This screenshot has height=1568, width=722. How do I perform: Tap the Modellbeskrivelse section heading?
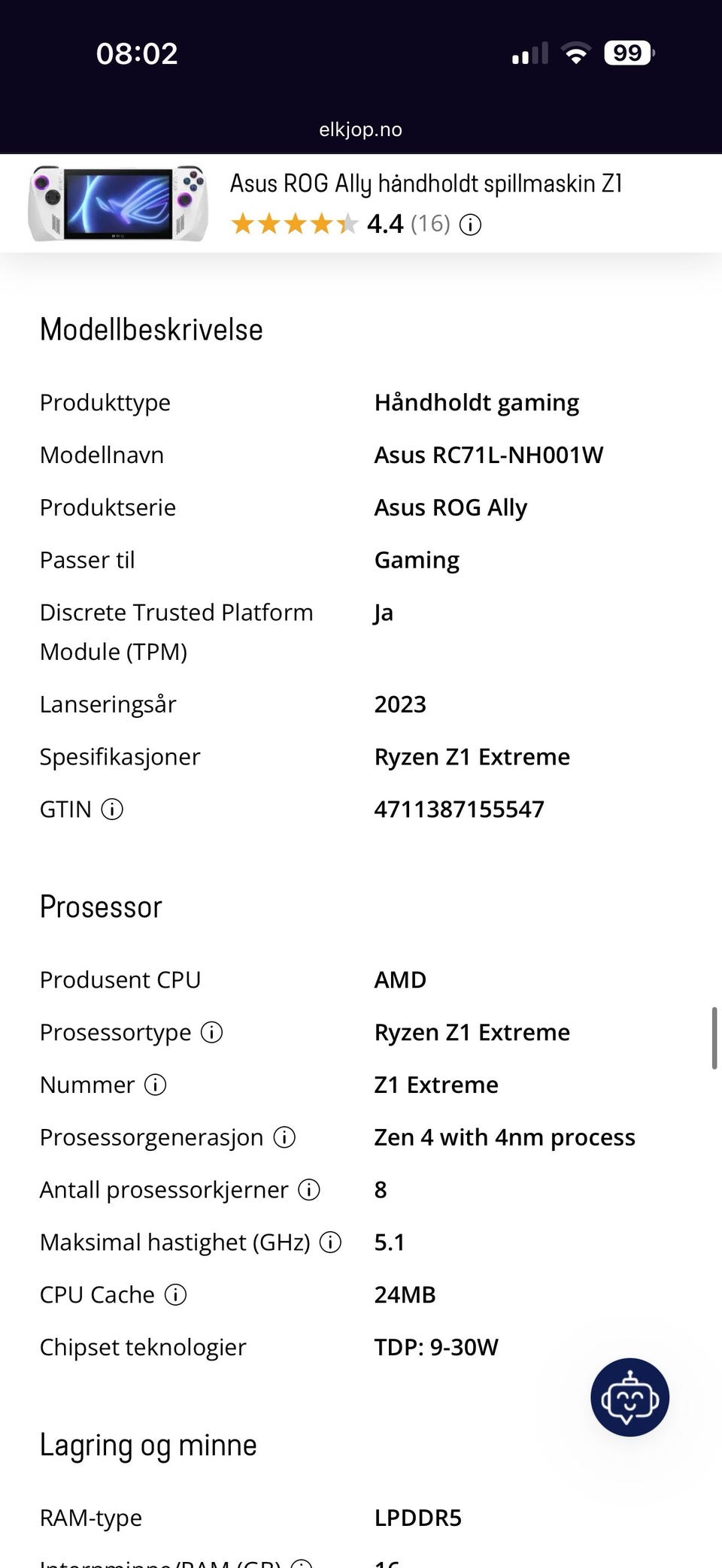click(x=151, y=330)
